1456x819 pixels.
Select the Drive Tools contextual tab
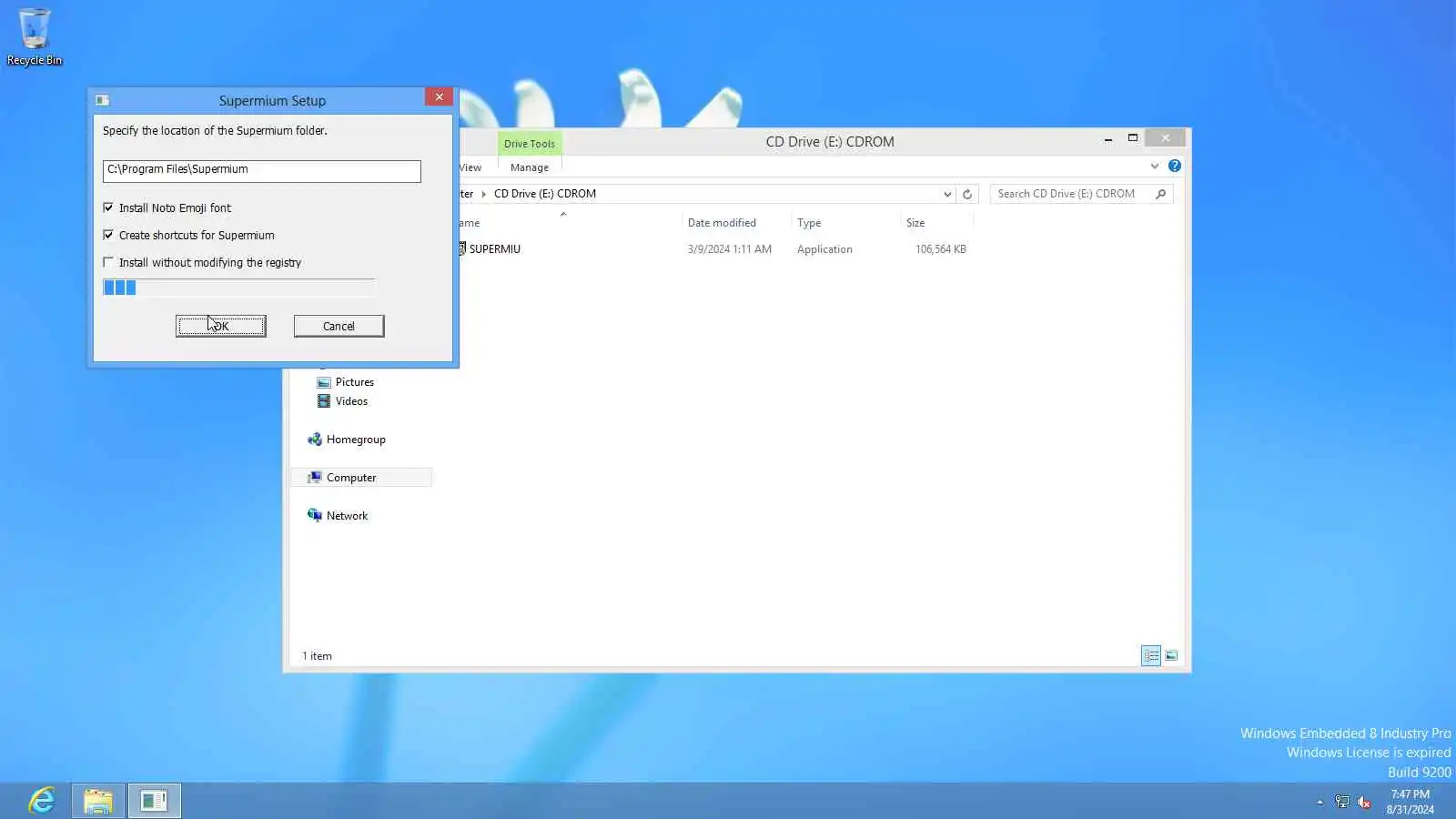[x=530, y=144]
